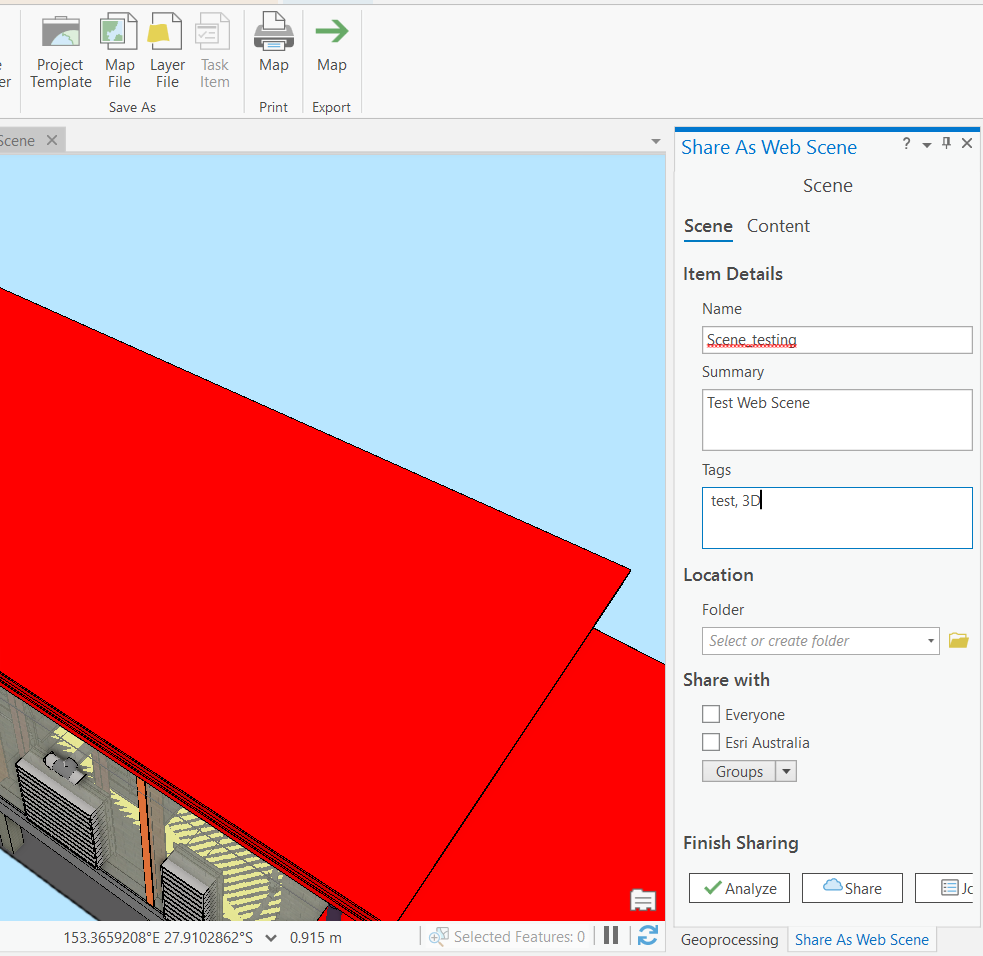Screen dimensions: 983x956
Task: Click the pause drawing icon in status bar
Action: click(x=611, y=935)
